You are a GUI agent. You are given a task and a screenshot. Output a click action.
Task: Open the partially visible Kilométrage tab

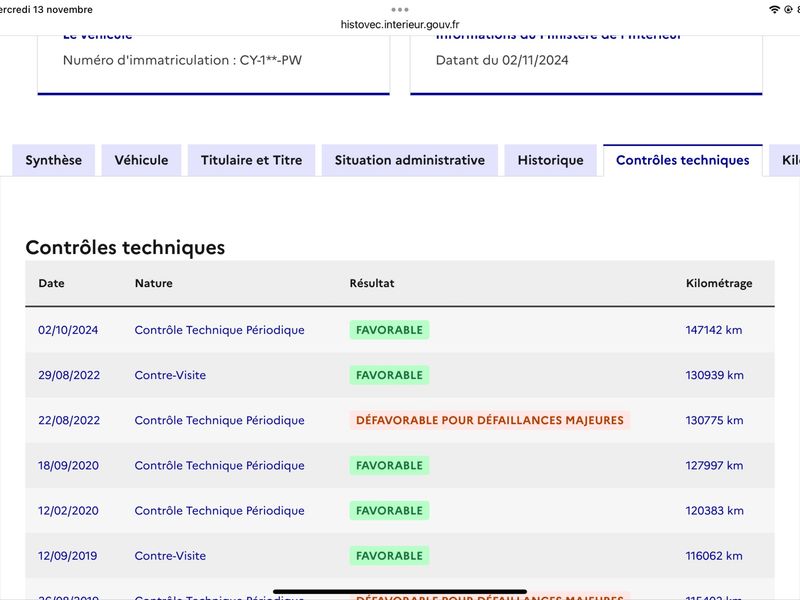click(786, 160)
